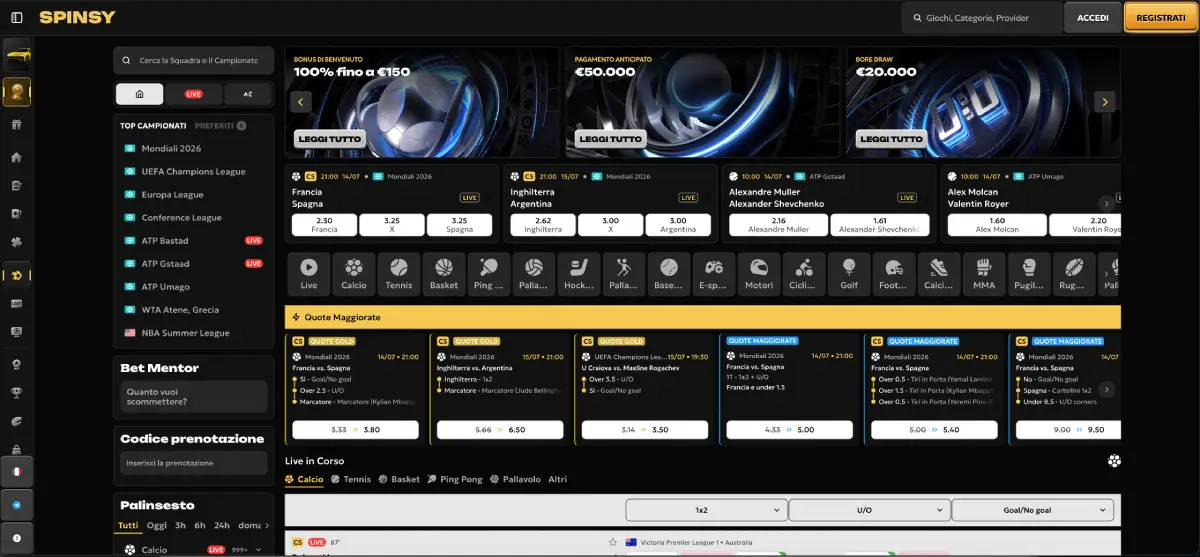The height and width of the screenshot is (557, 1200).
Task: Open Mondiali 2026 in Top Campionati
Action: (171, 149)
